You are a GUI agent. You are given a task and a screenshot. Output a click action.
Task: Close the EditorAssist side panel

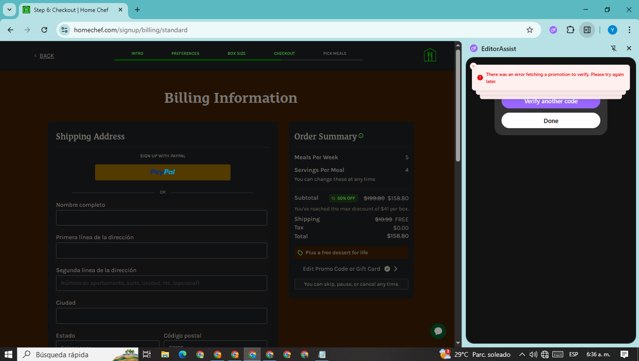click(x=629, y=48)
